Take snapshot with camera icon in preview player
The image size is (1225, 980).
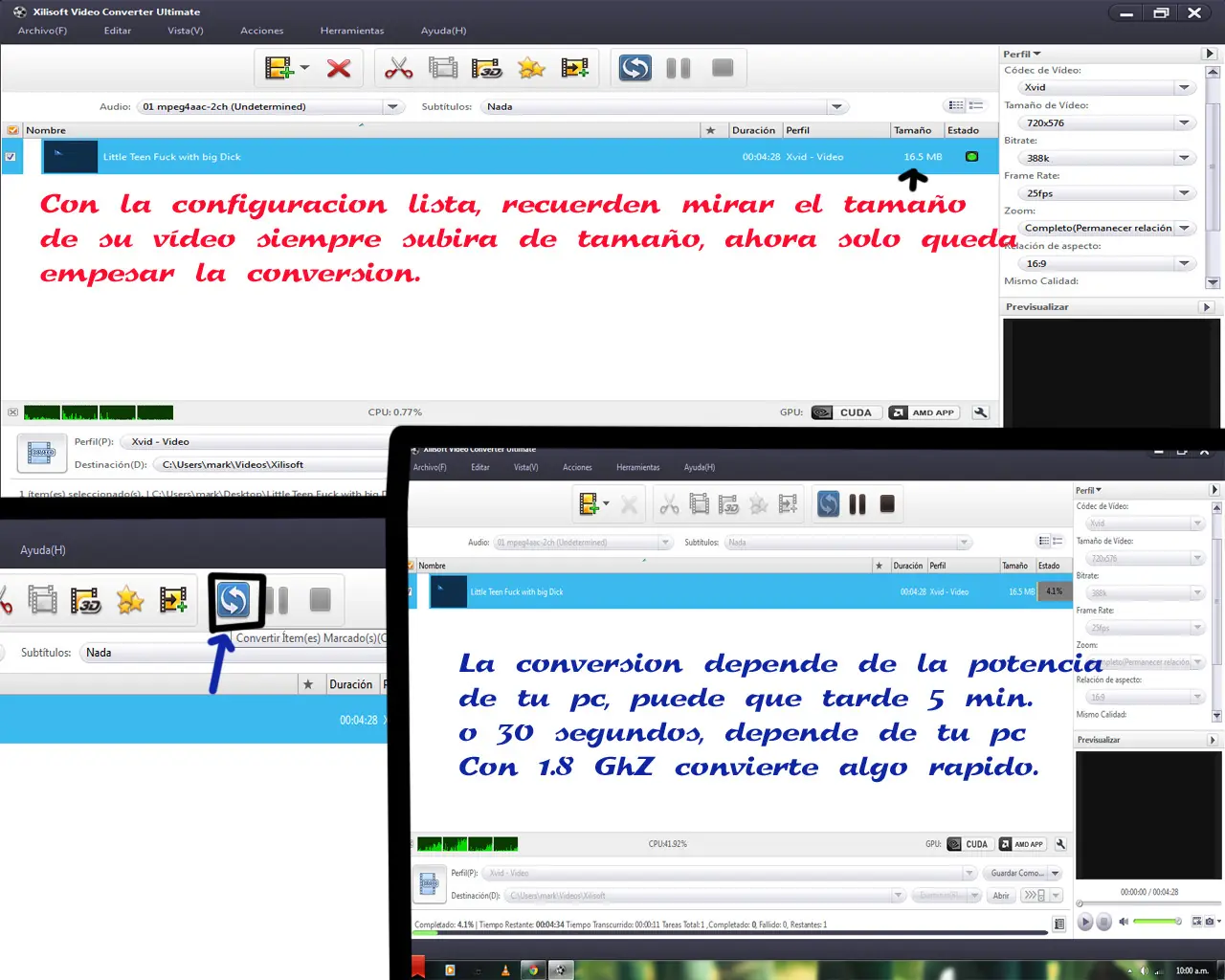pos(1211,922)
